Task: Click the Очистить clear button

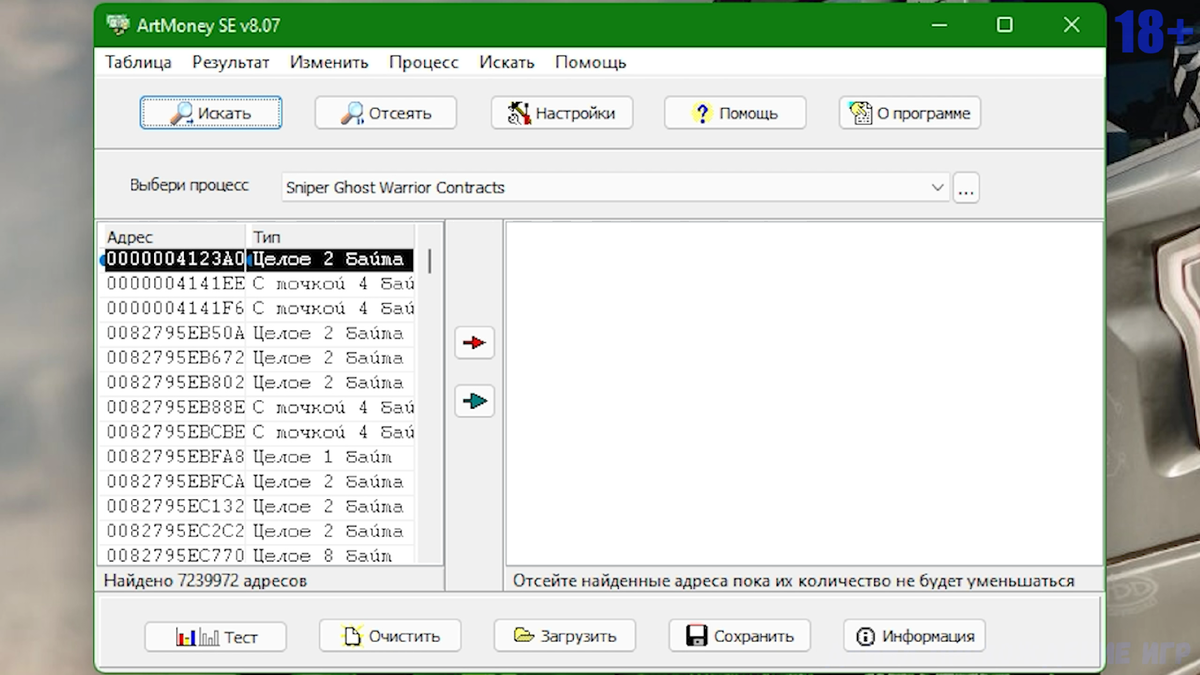Action: click(x=390, y=635)
